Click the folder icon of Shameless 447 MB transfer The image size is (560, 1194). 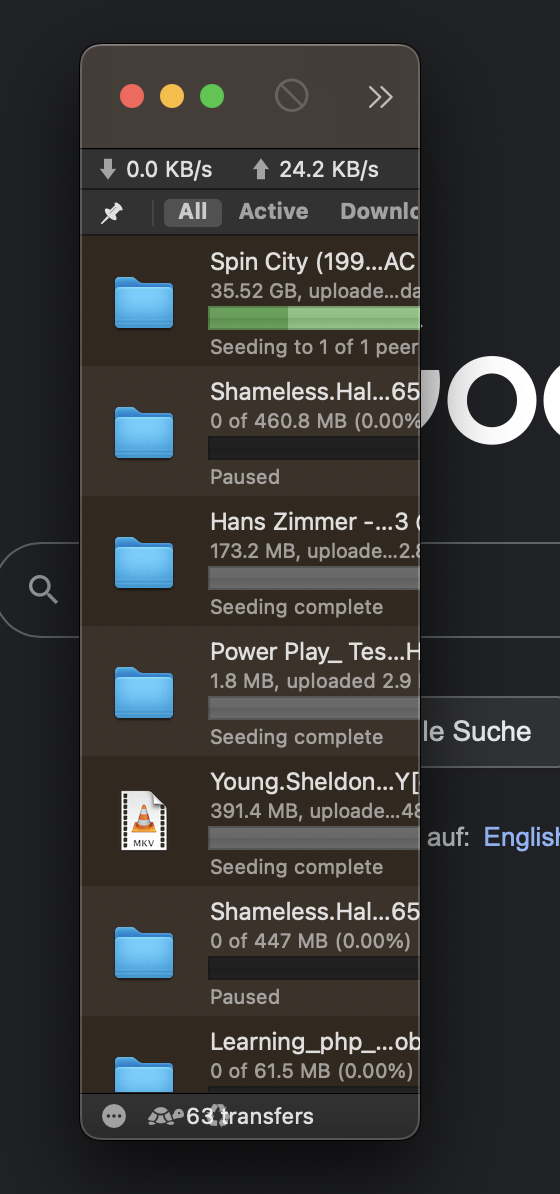144,952
